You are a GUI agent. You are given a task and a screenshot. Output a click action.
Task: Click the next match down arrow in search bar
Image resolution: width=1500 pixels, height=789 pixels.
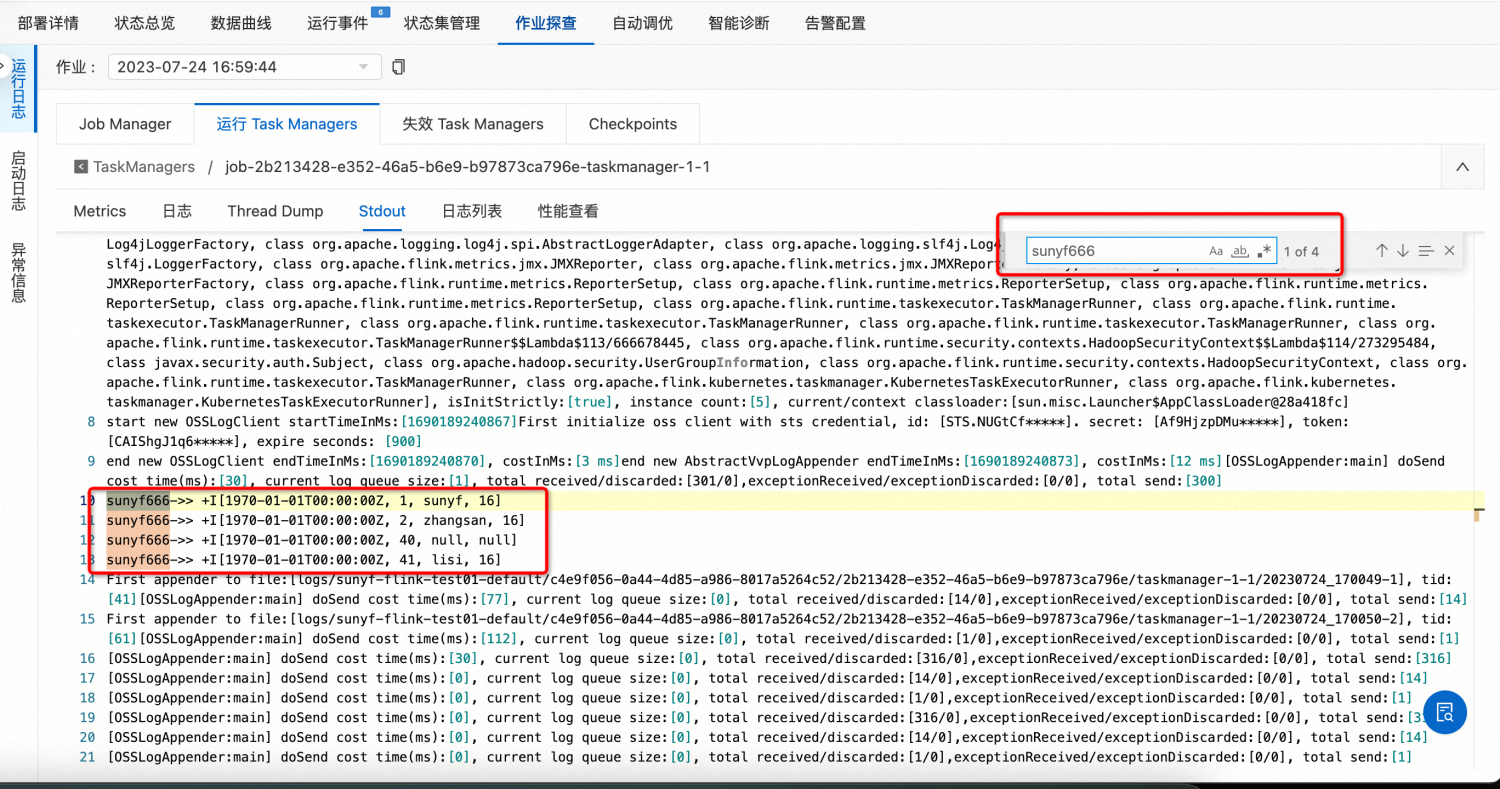[x=1402, y=251]
